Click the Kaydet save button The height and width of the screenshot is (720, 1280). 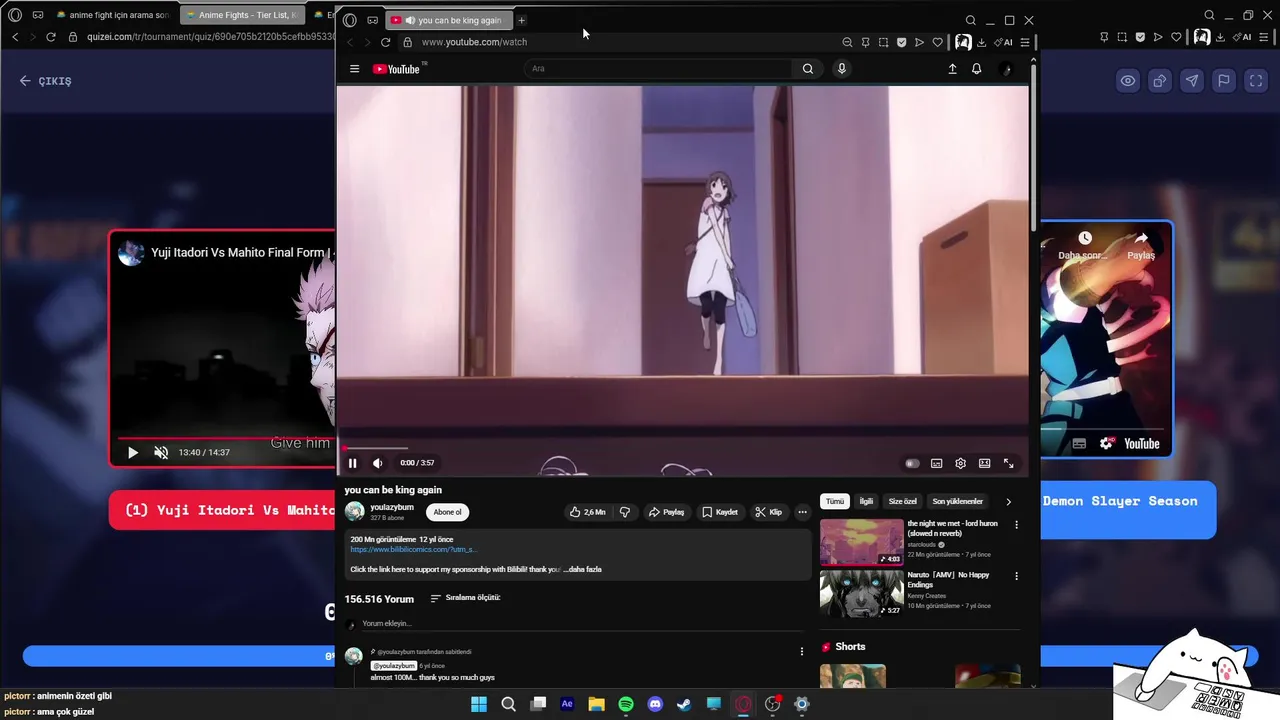coord(720,512)
